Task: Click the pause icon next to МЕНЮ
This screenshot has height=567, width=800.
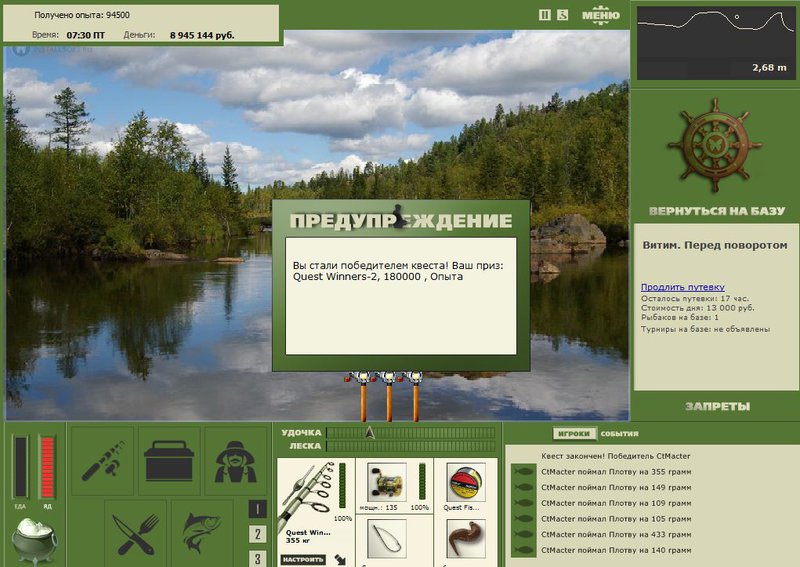Action: 544,15
